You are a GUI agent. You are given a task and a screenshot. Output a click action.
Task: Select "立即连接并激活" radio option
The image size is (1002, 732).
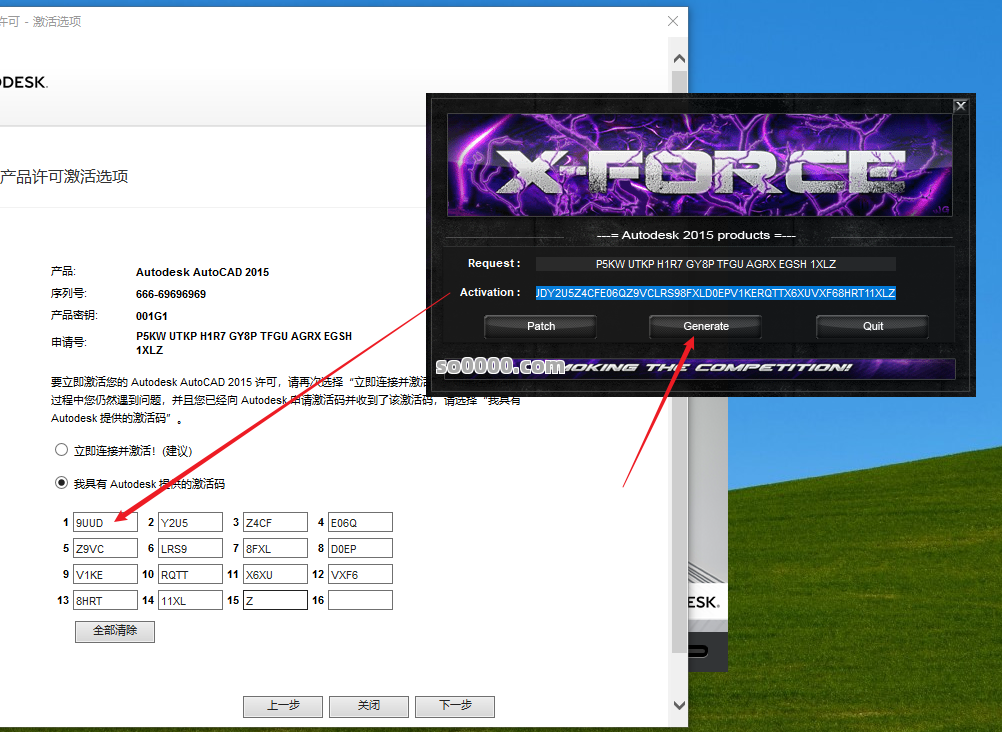[x=62, y=450]
